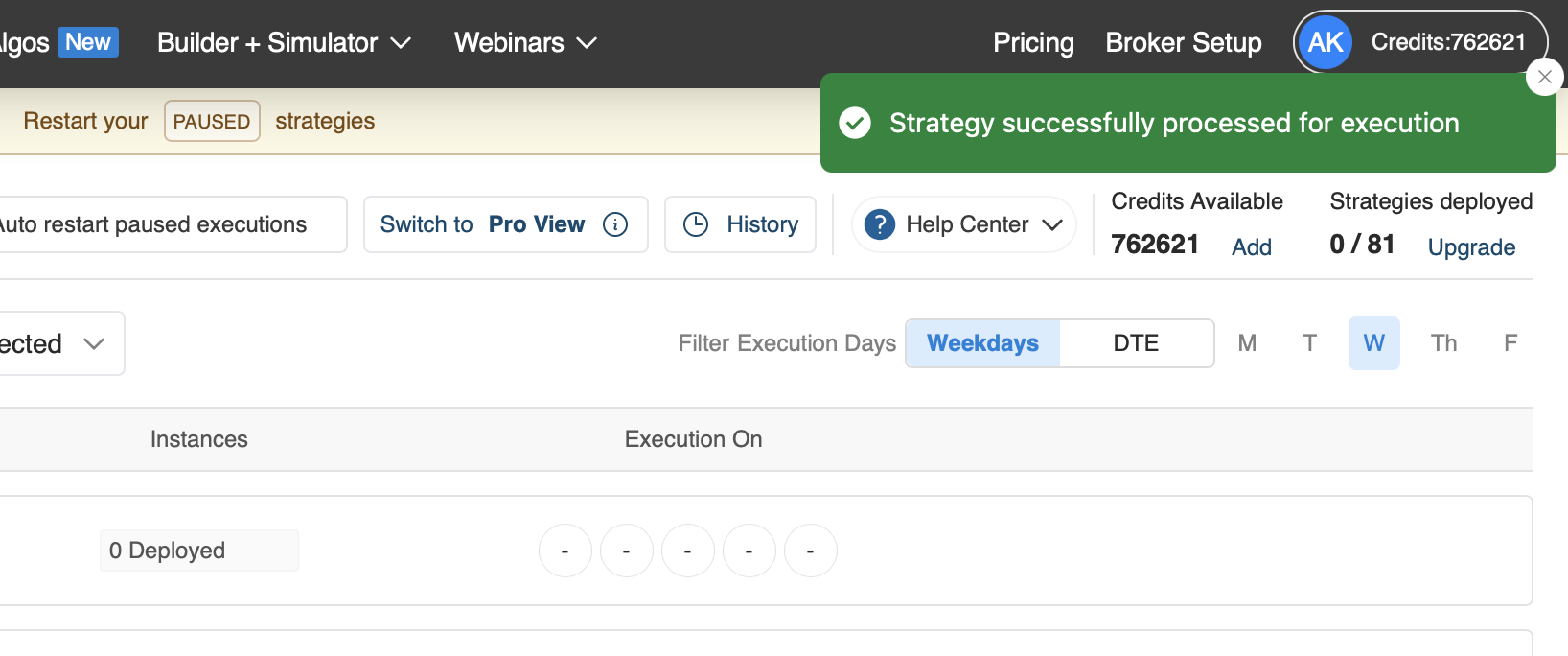Screen dimensions: 1568x656
Task: Close the success notification toast
Action: pos(1544,77)
